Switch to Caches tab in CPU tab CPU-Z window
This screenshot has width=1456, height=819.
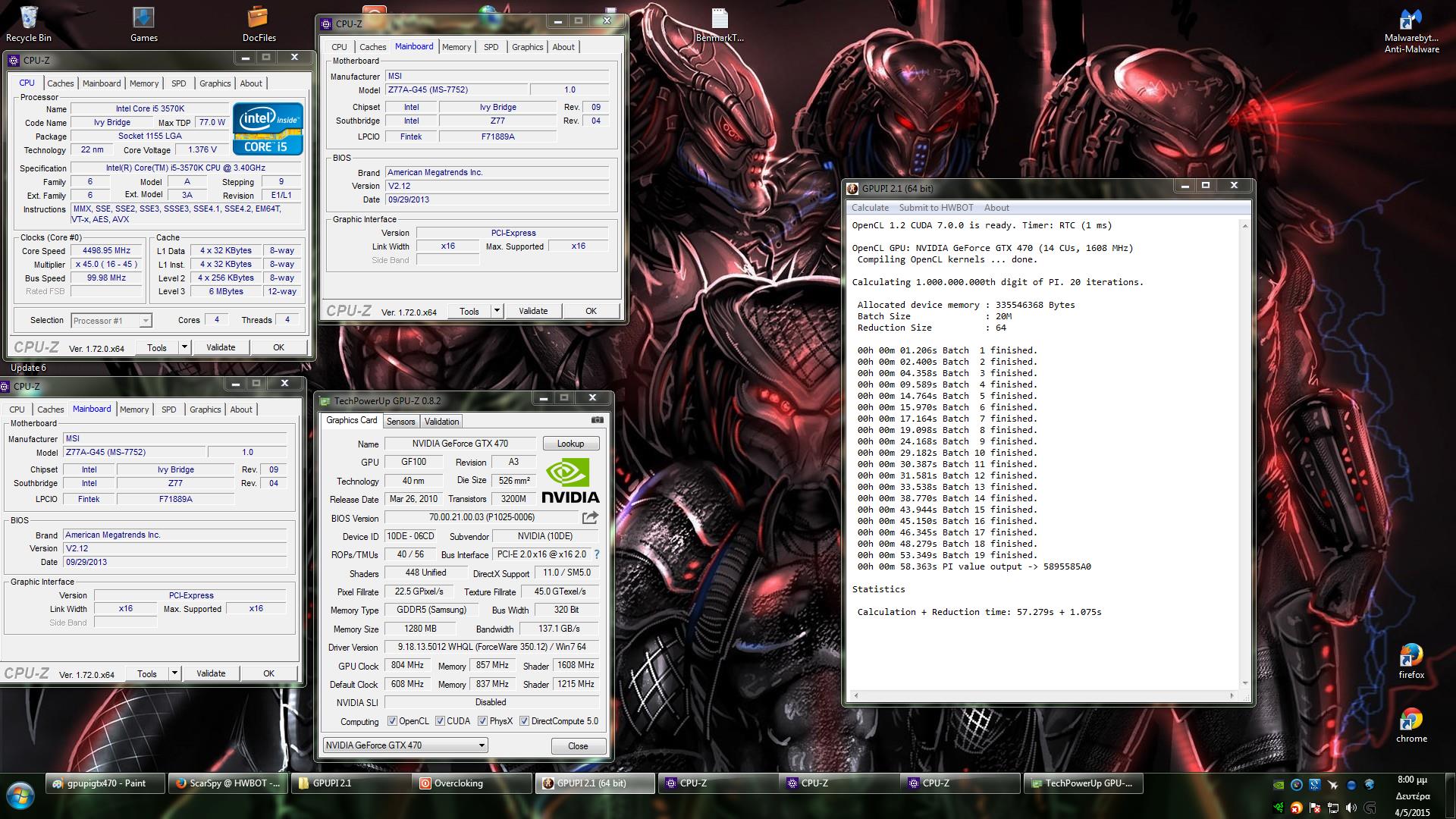point(61,83)
